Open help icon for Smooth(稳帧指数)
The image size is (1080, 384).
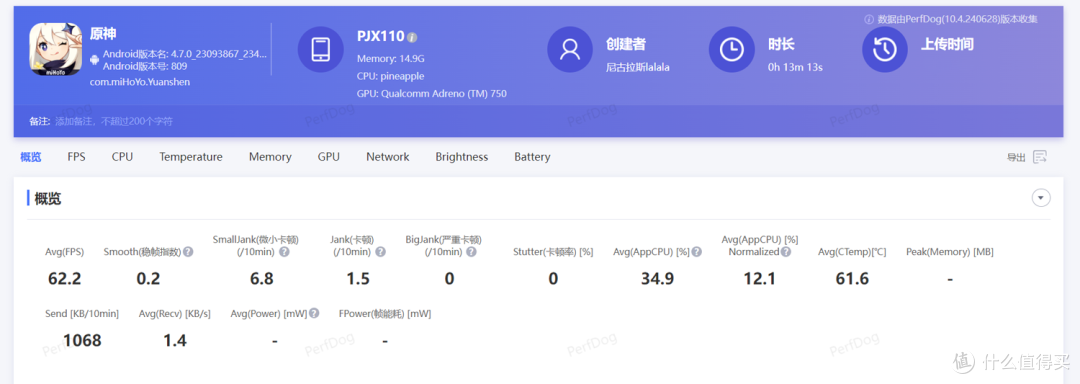188,252
